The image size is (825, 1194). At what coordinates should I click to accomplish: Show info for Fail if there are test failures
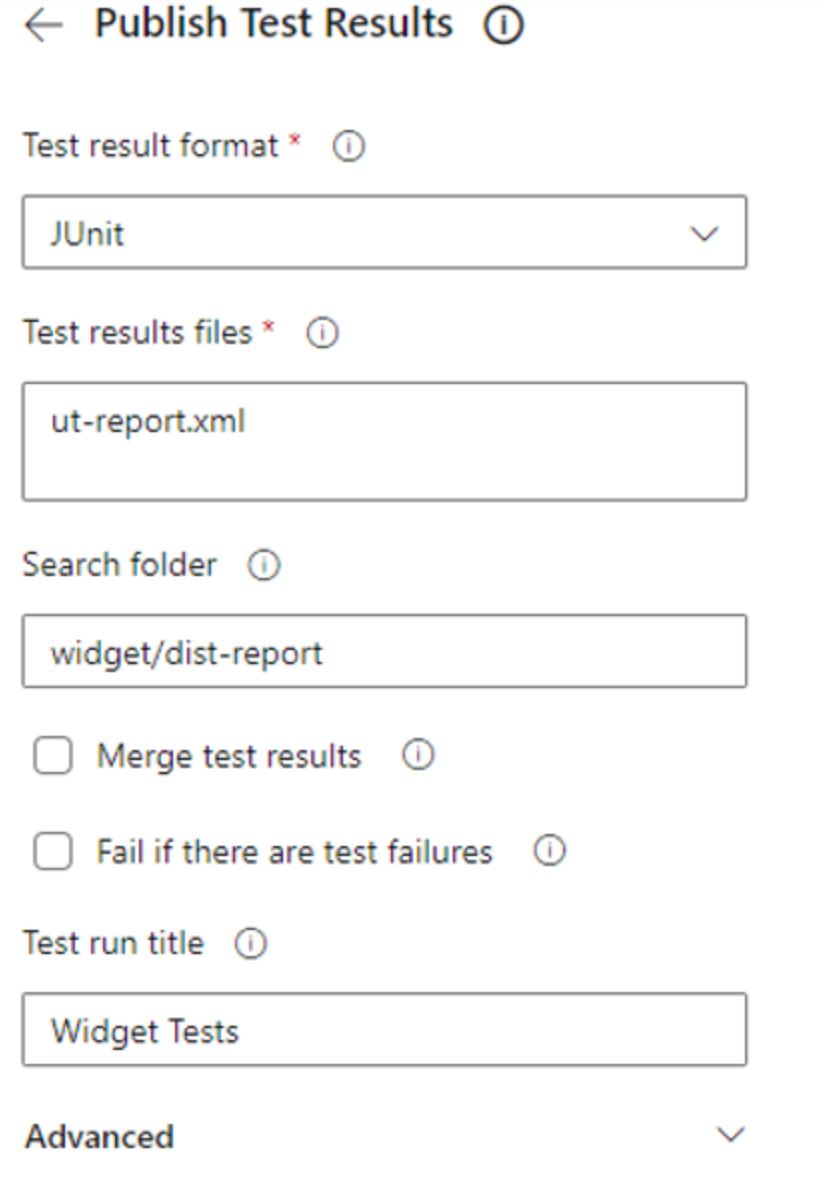(x=549, y=851)
